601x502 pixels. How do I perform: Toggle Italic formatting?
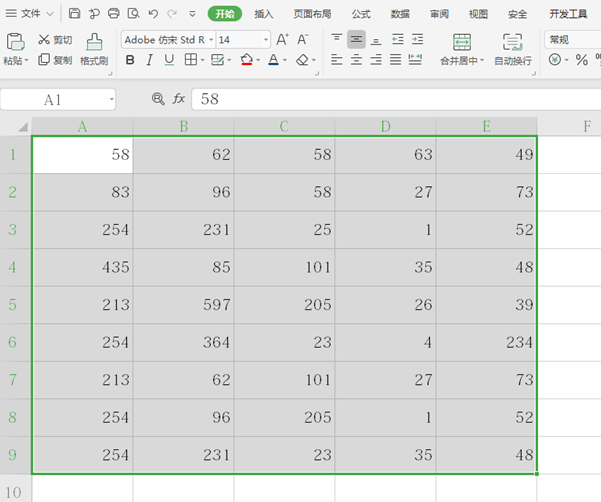pyautogui.click(x=149, y=60)
